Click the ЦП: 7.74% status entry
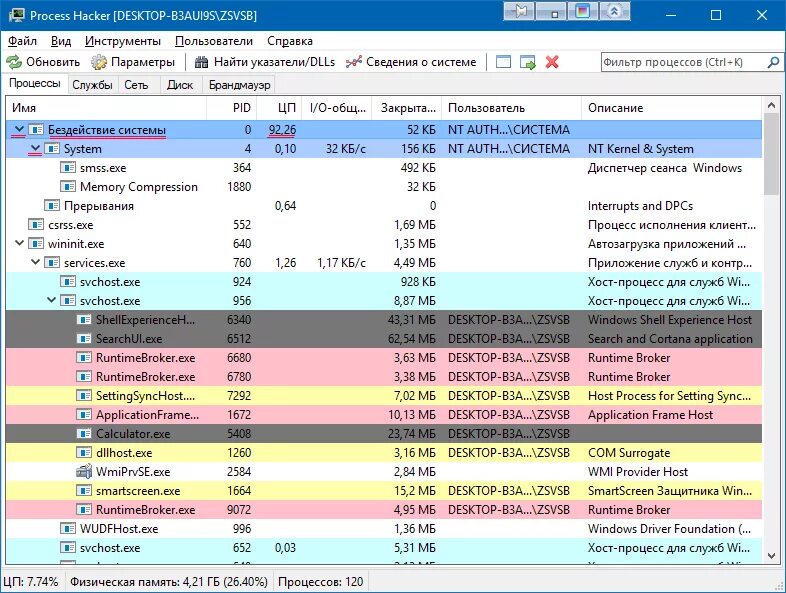Image resolution: width=786 pixels, height=593 pixels. click(31, 582)
